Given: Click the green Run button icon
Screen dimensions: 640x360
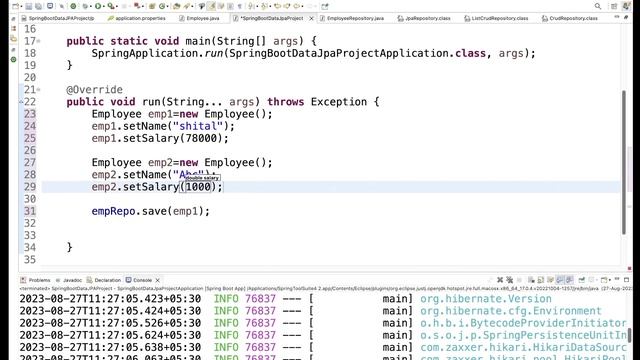Looking at the screenshot, I should click(98, 7).
